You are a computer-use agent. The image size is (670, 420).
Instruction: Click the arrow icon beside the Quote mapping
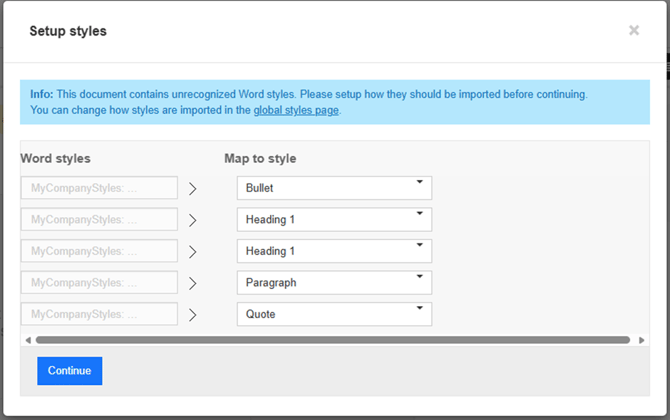[x=193, y=314]
